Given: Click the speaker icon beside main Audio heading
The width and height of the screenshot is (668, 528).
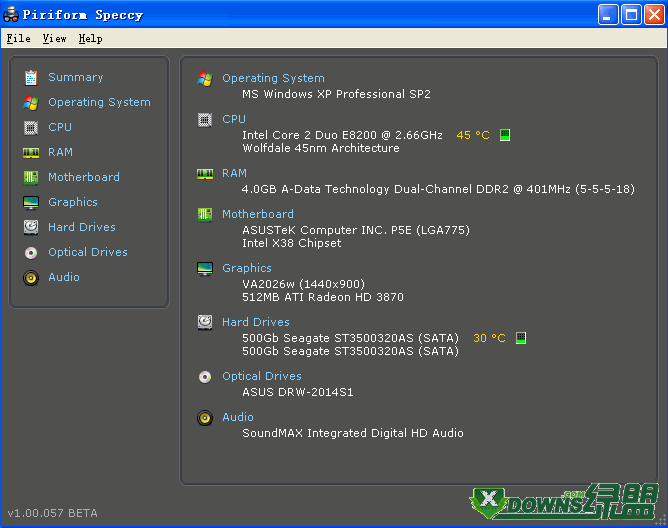Looking at the screenshot, I should point(205,418).
